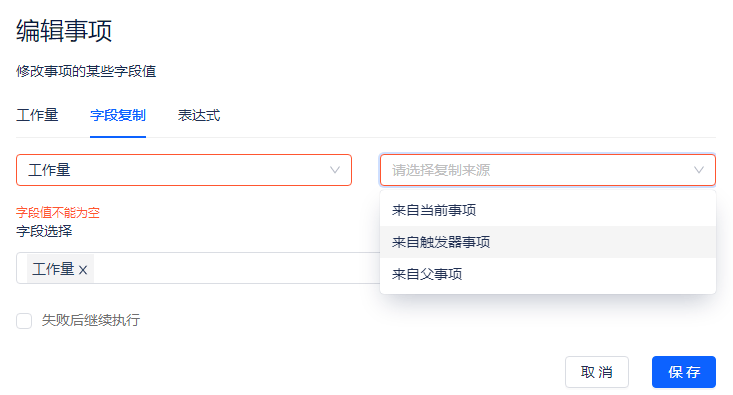The height and width of the screenshot is (395, 733).
Task: Click inside the 字段选择 tag input box
Action: click(234, 268)
